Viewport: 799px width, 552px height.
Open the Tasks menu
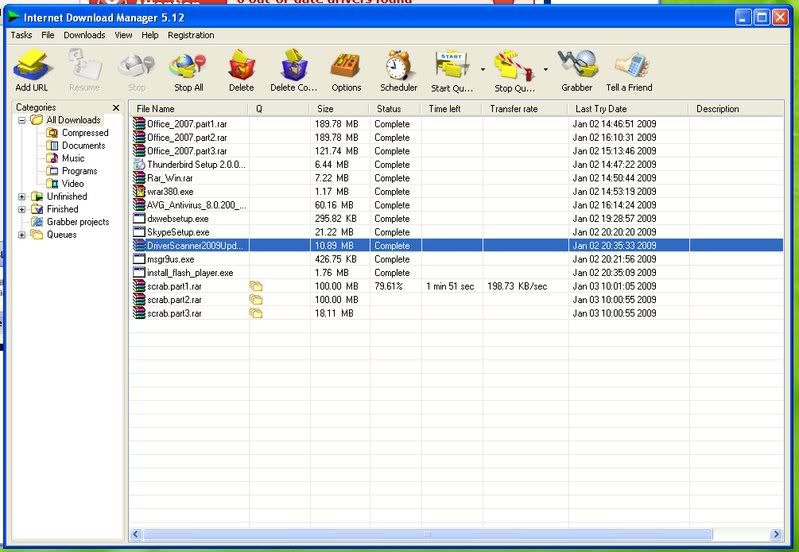[21, 35]
